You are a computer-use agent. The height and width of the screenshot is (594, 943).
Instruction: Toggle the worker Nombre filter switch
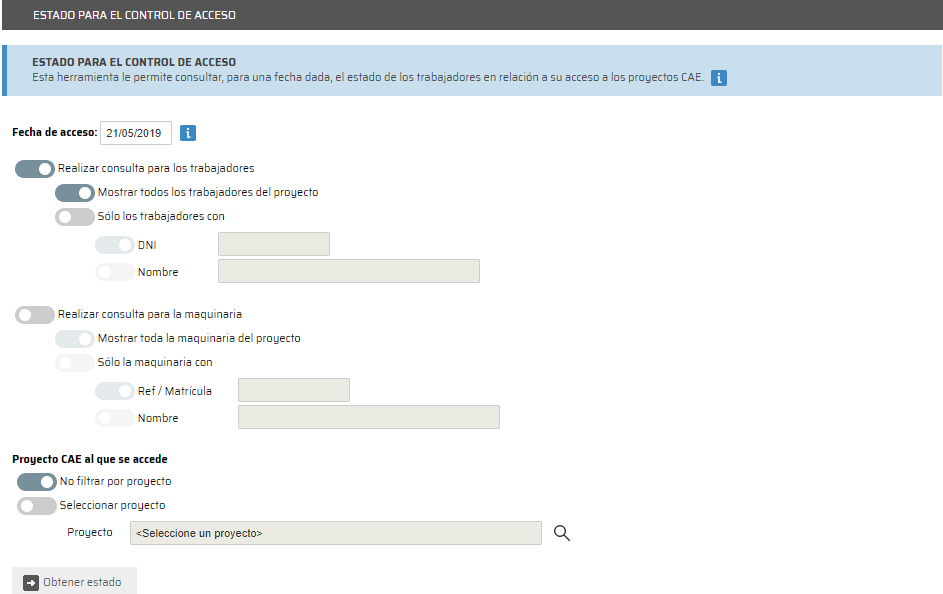coord(114,272)
